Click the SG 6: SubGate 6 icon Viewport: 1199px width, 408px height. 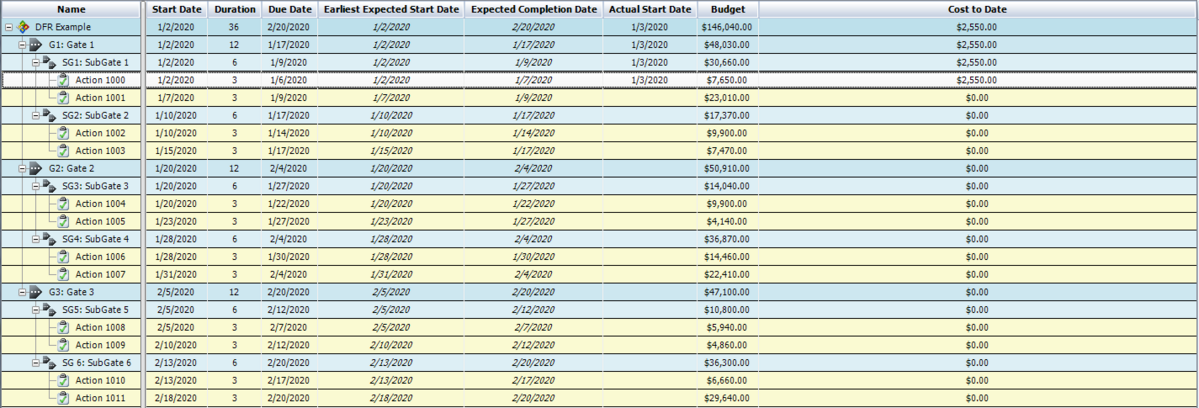click(x=50, y=362)
